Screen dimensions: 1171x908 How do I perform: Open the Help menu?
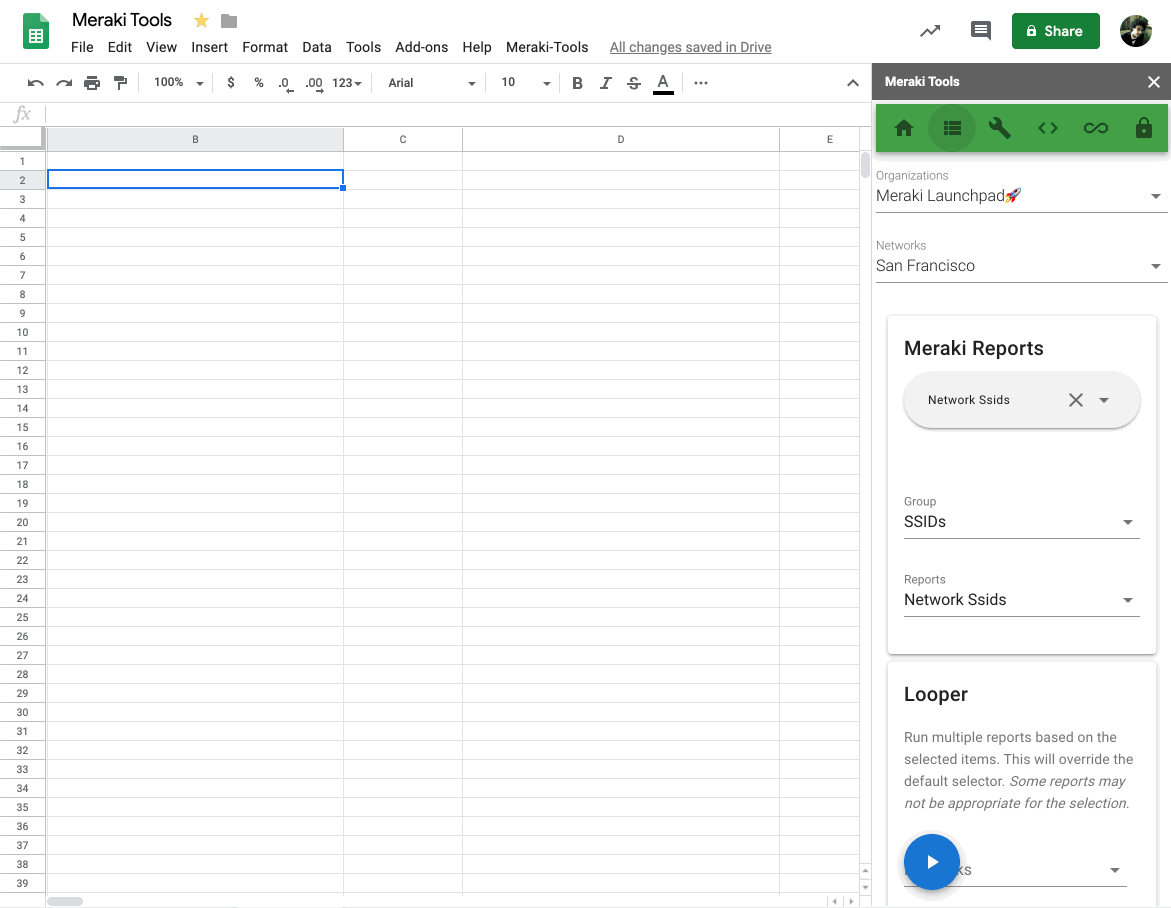(476, 47)
